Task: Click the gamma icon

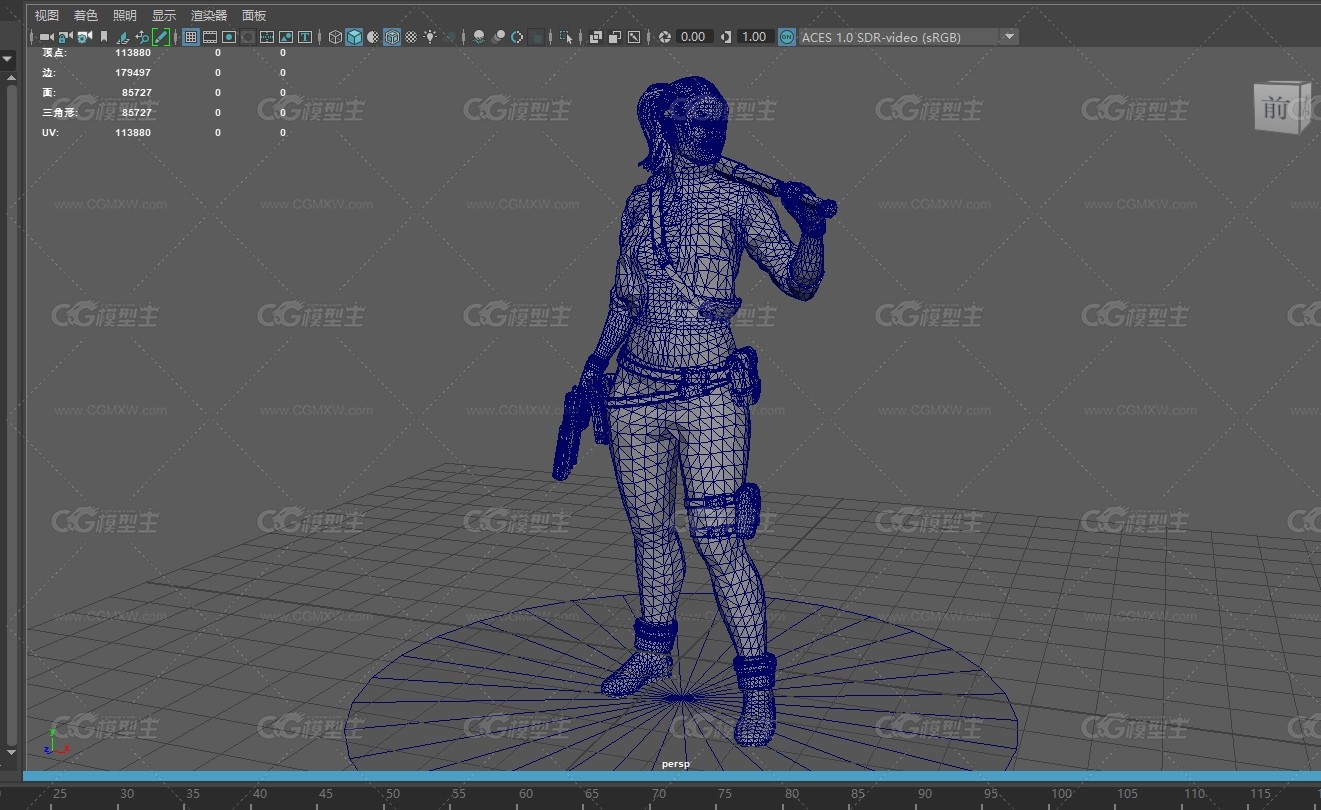Action: (726, 37)
